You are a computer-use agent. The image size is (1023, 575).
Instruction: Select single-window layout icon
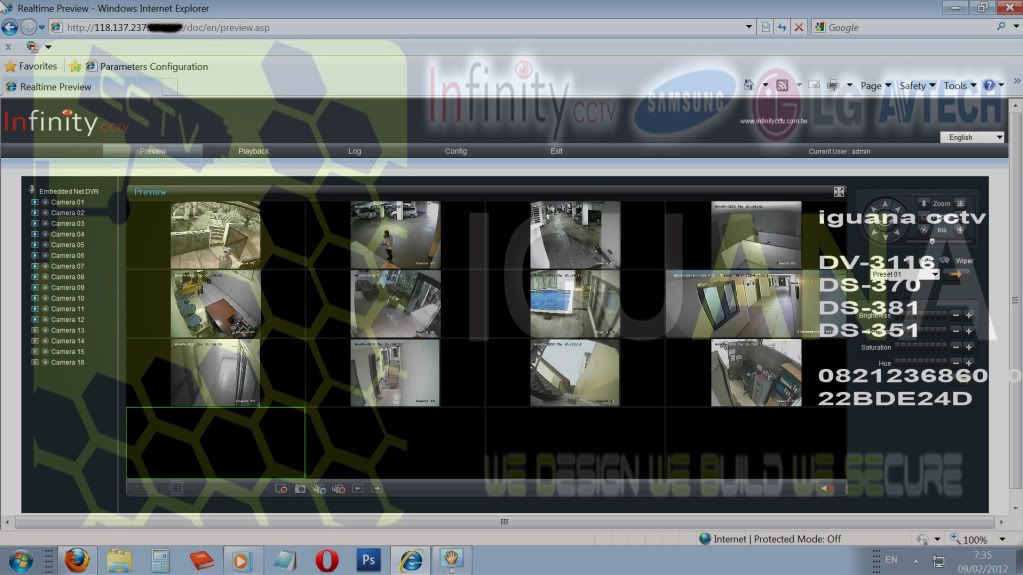(138, 488)
